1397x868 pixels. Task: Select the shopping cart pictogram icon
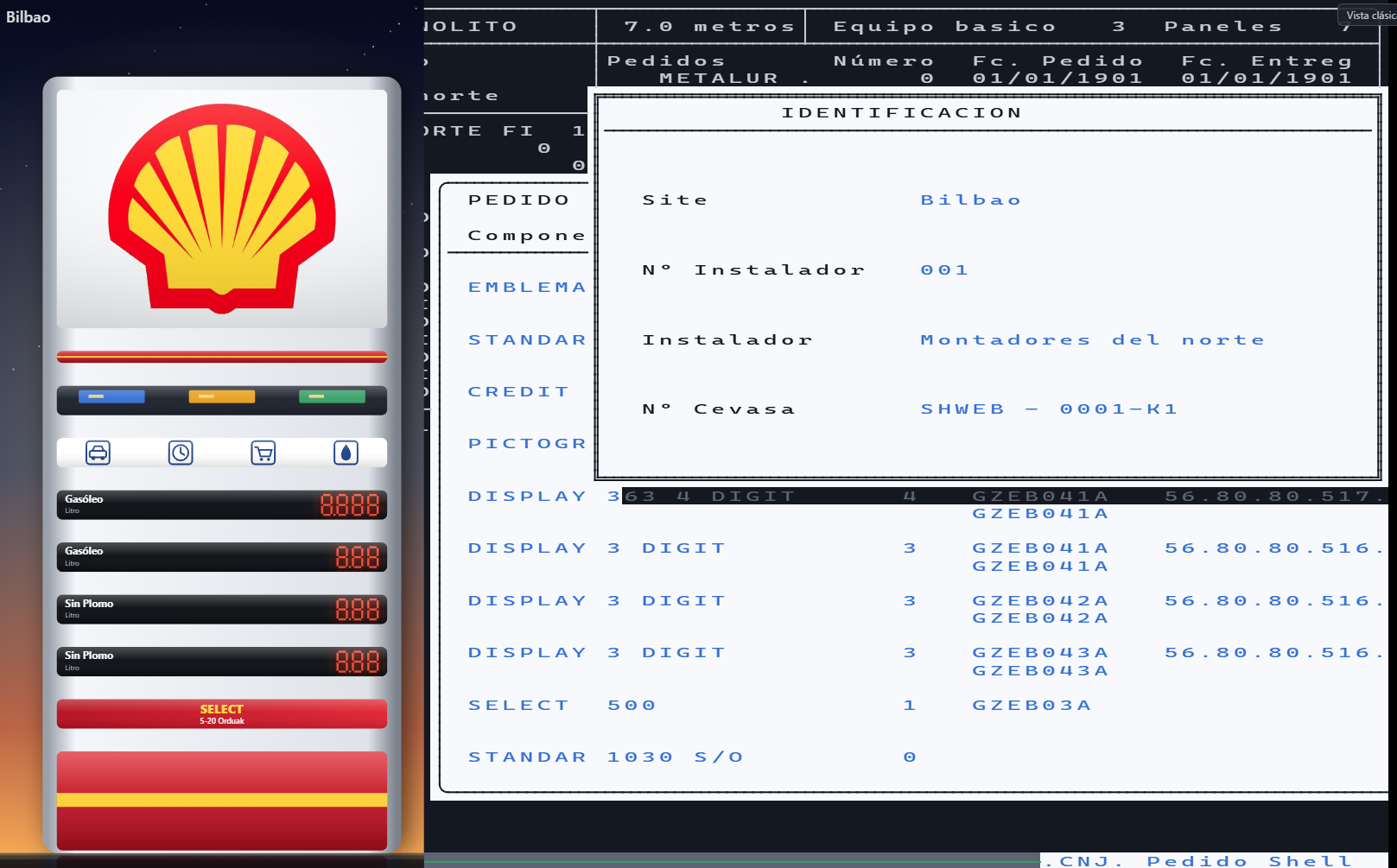pos(264,453)
